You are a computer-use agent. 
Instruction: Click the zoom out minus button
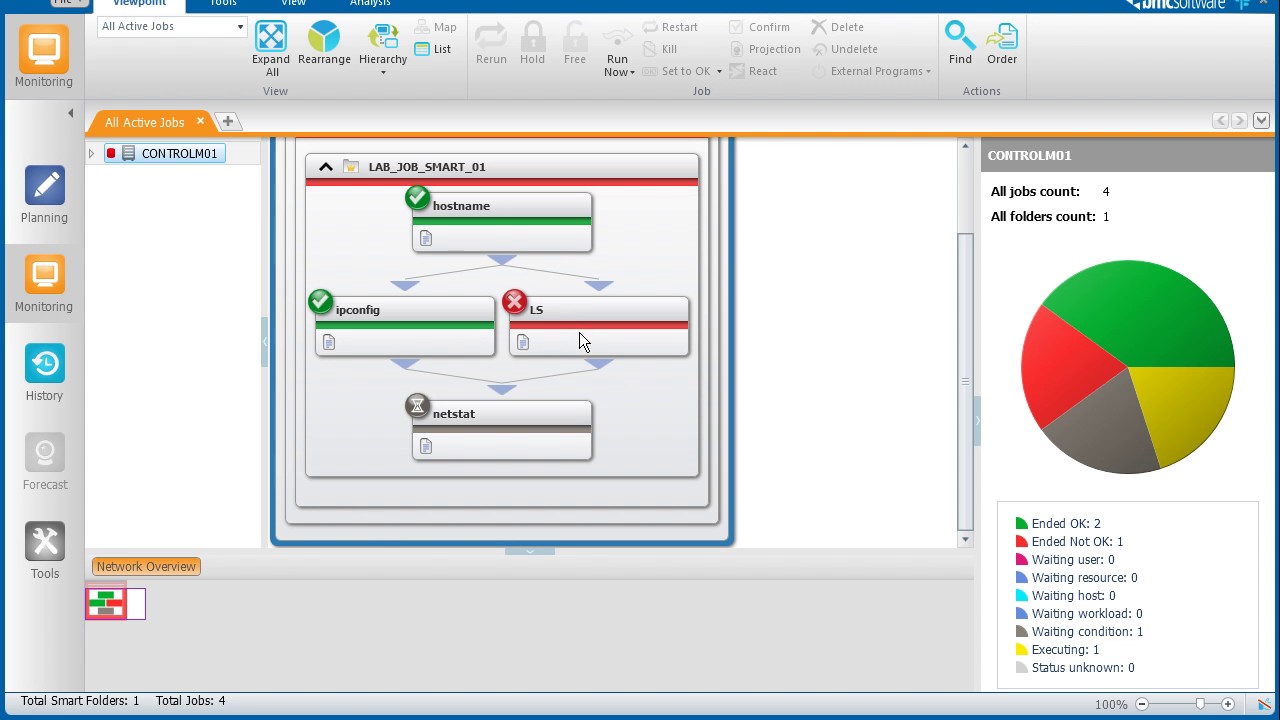(x=1141, y=705)
